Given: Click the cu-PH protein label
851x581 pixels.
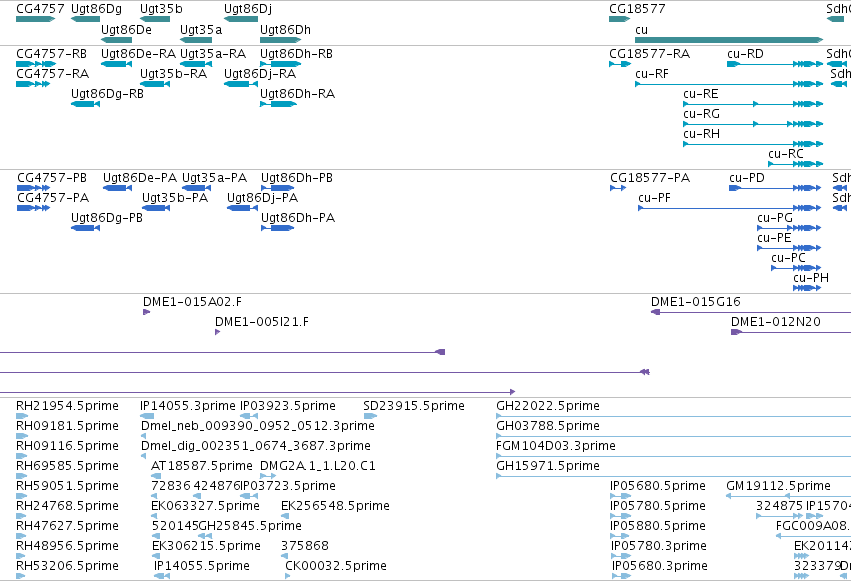Looking at the screenshot, I should (x=811, y=278).
